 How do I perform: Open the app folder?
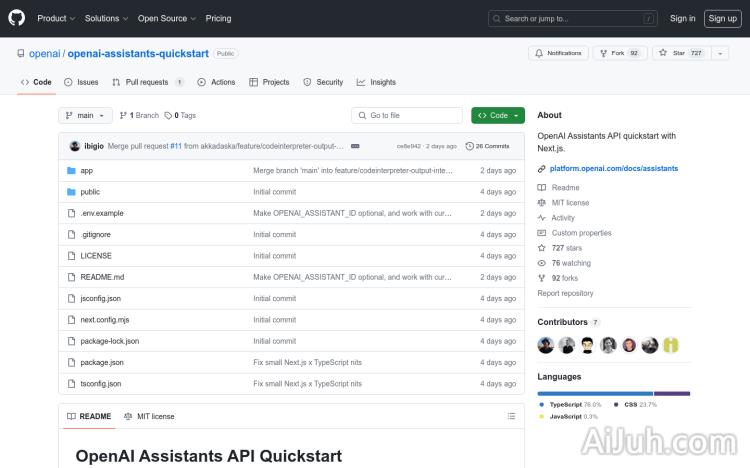87,170
